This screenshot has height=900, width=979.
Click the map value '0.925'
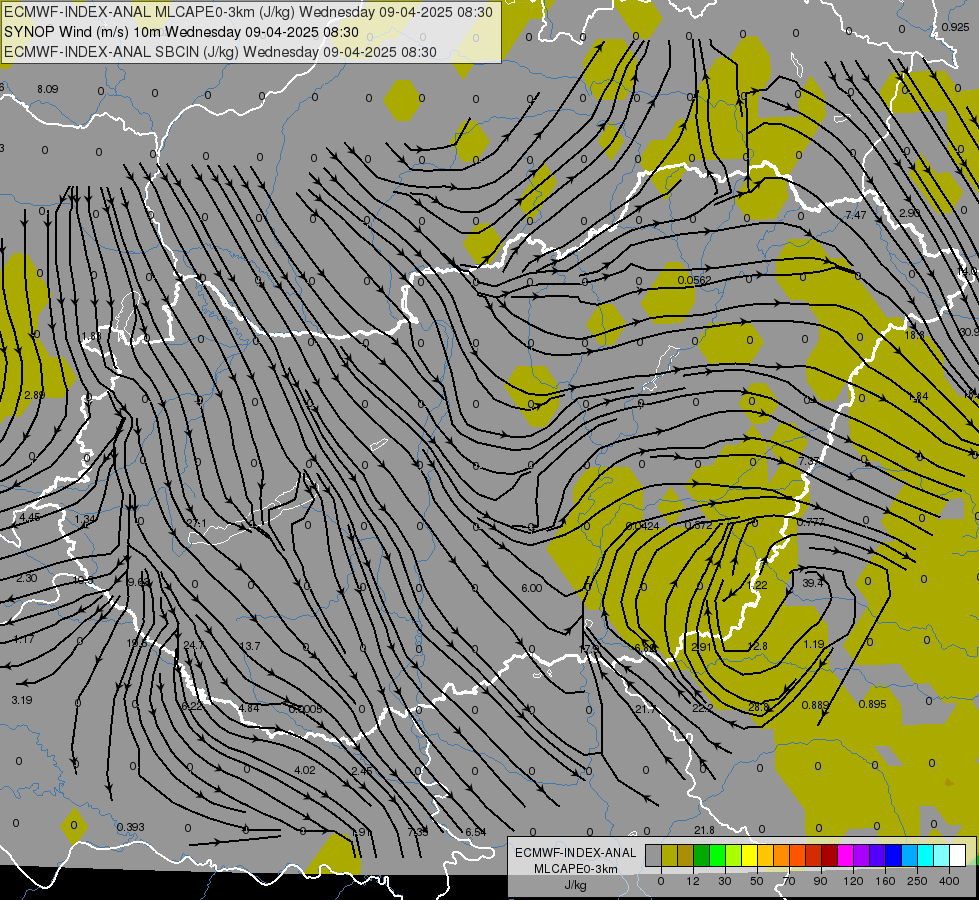pyautogui.click(x=955, y=27)
